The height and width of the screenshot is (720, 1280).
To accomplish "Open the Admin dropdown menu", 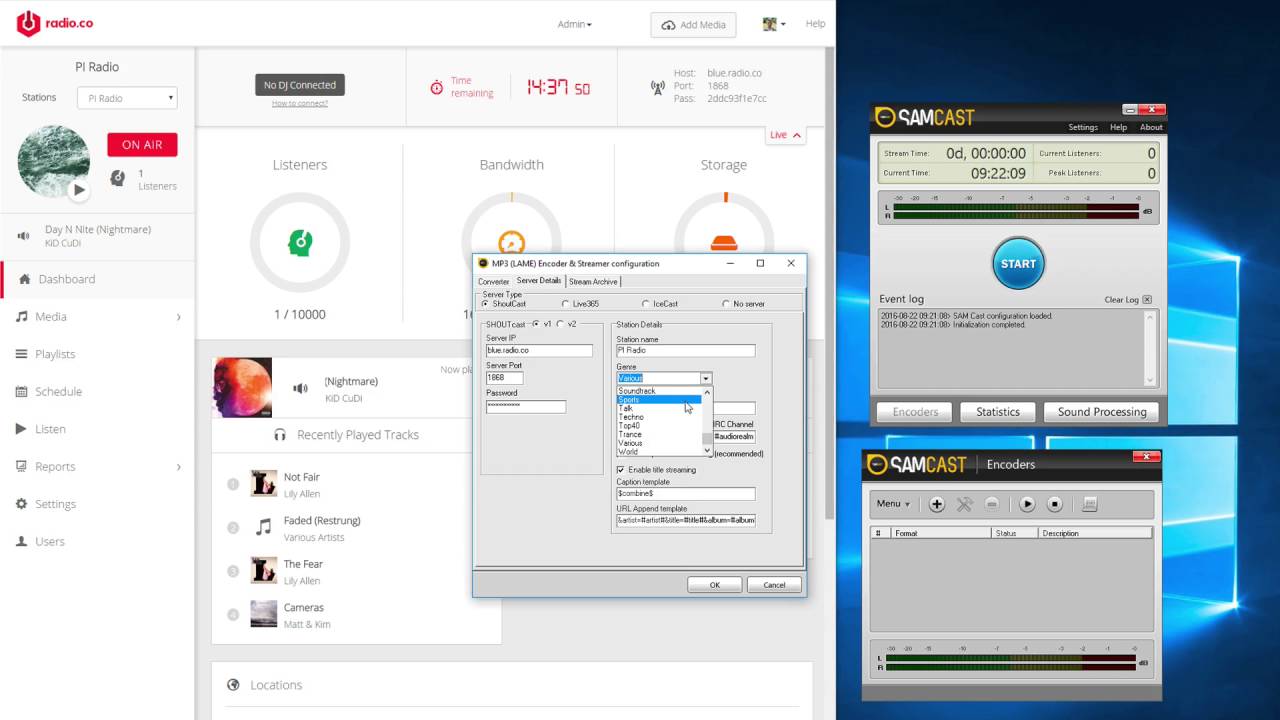I will pyautogui.click(x=574, y=24).
